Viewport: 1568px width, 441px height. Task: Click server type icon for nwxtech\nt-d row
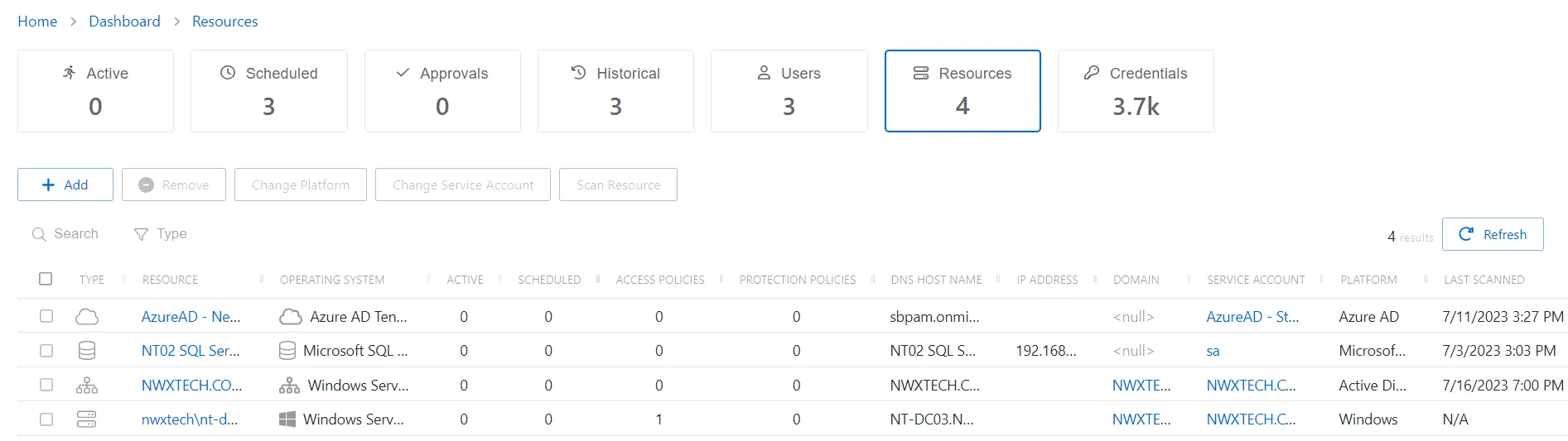point(87,419)
